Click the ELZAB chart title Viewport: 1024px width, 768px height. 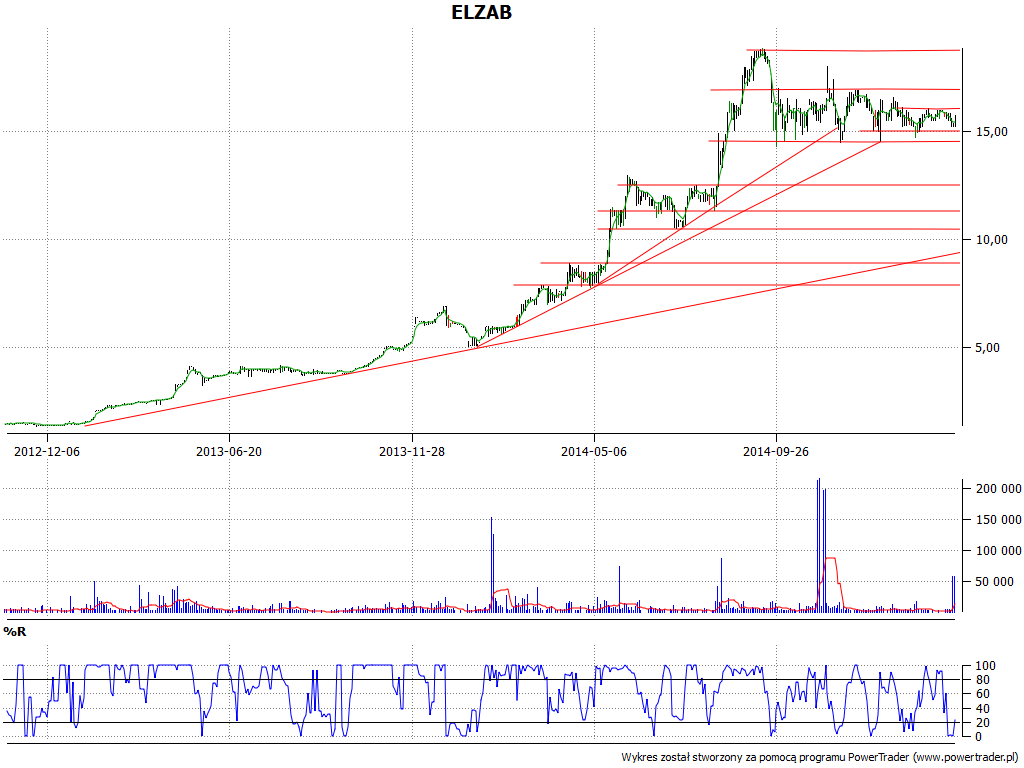481,12
